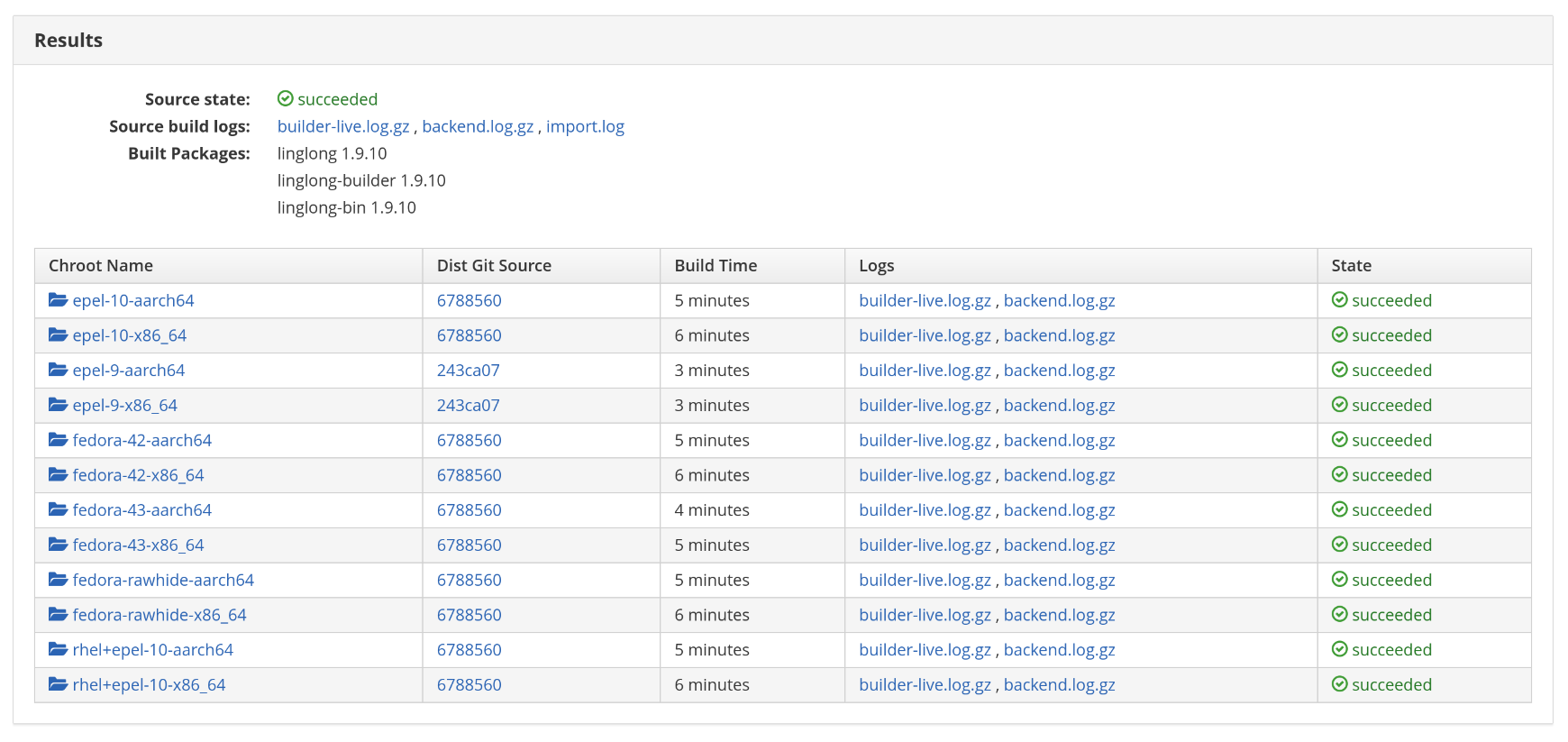The width and height of the screenshot is (1568, 742).
Task: Click folder icon beside epel-9-aarch64
Action: (x=59, y=370)
